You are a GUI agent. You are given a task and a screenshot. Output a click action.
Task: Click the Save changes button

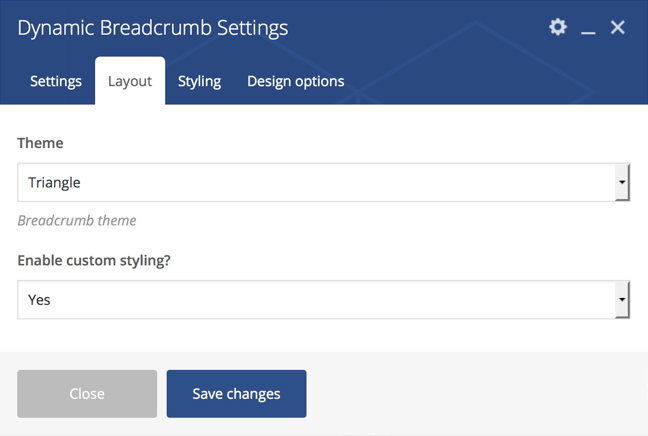[x=236, y=394]
